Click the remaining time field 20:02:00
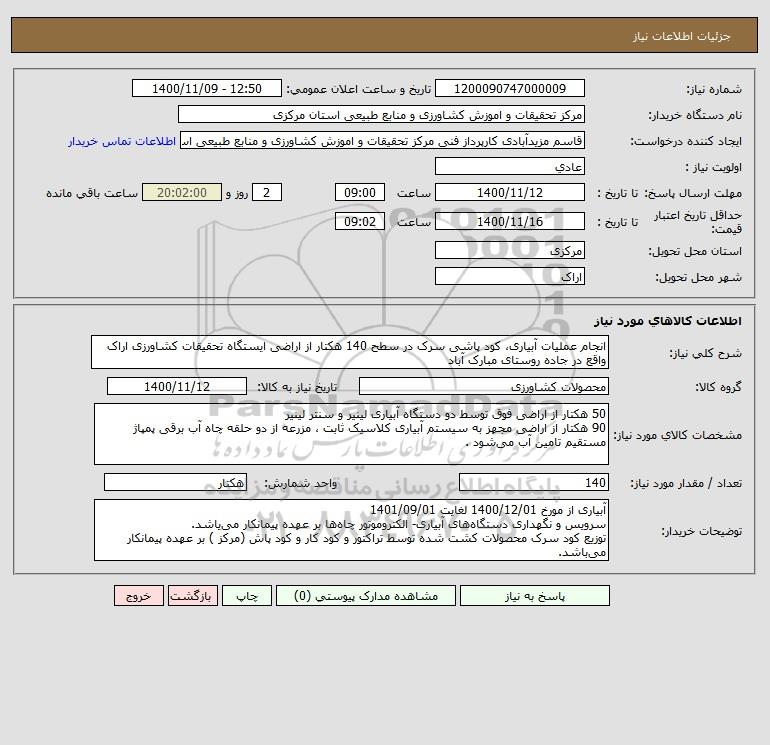 182,193
